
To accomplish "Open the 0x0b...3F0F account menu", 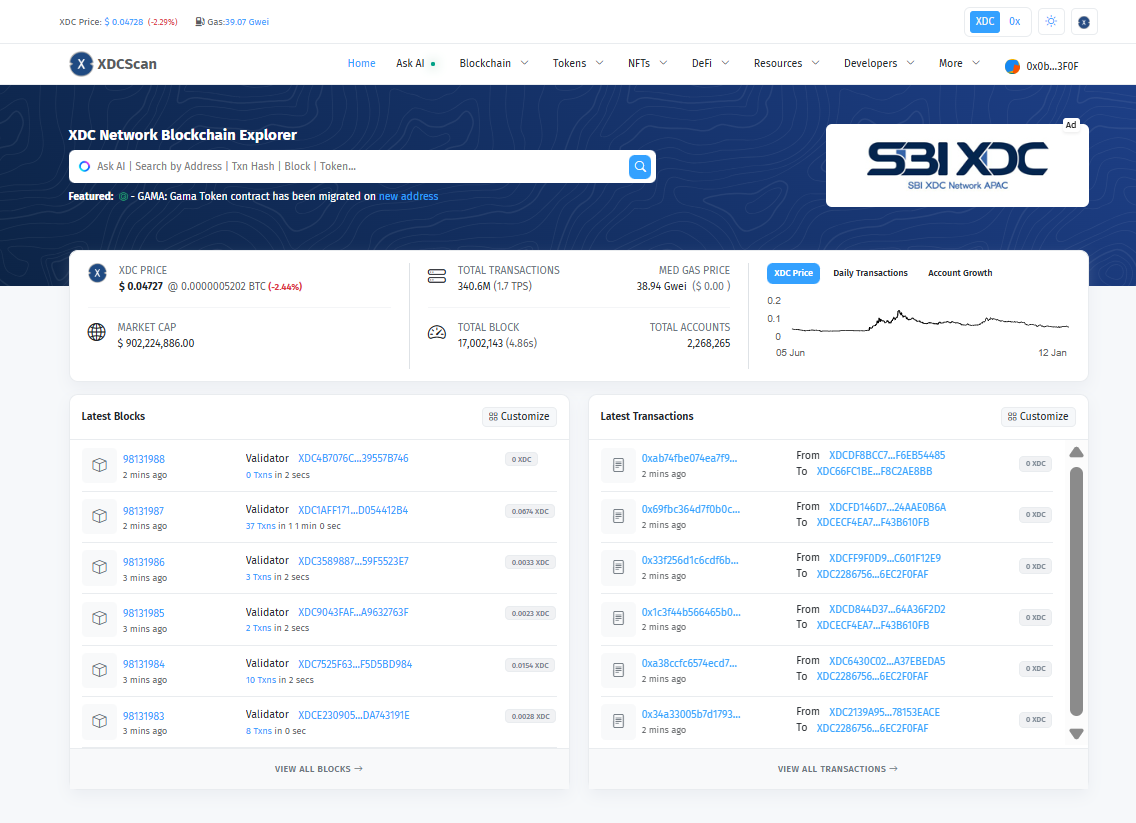I will click(1042, 67).
